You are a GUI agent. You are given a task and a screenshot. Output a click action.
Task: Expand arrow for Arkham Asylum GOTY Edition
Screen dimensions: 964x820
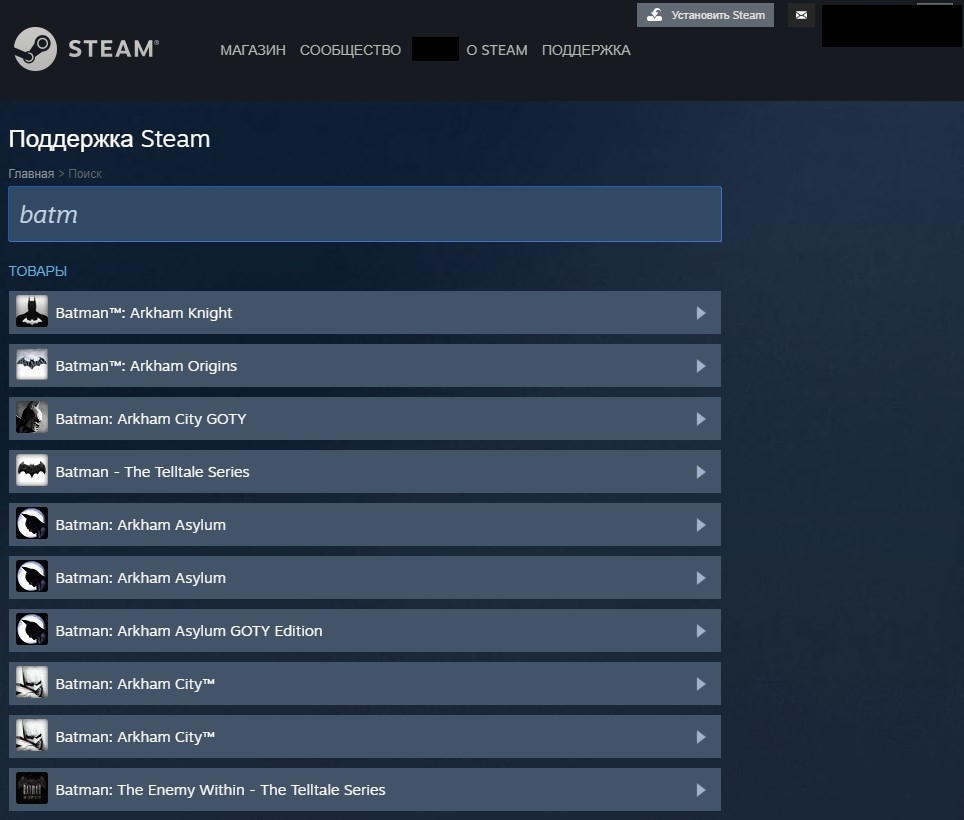pos(701,631)
